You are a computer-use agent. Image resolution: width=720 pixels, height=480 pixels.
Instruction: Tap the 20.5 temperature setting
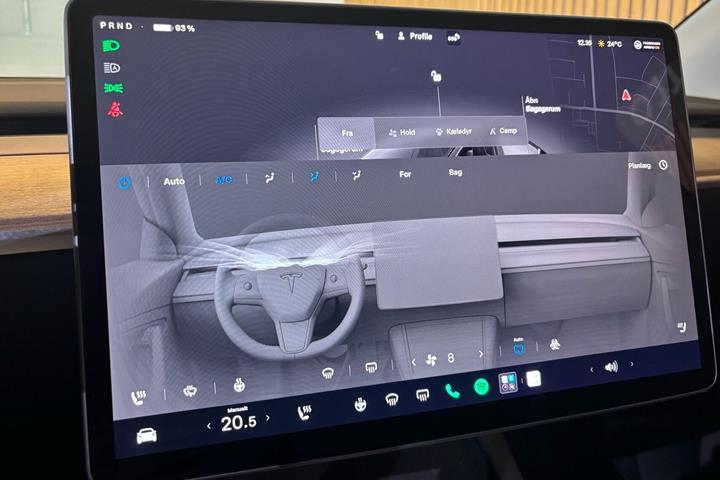pyautogui.click(x=238, y=423)
